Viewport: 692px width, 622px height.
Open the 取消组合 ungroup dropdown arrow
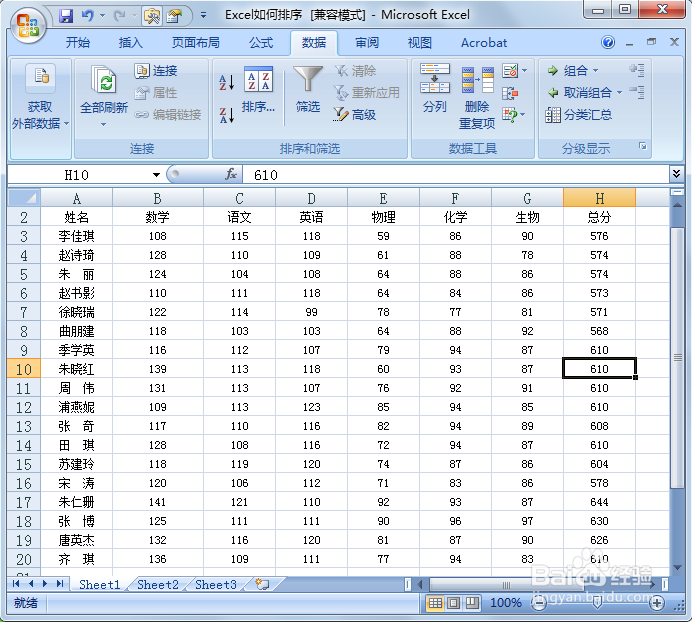(x=619, y=93)
